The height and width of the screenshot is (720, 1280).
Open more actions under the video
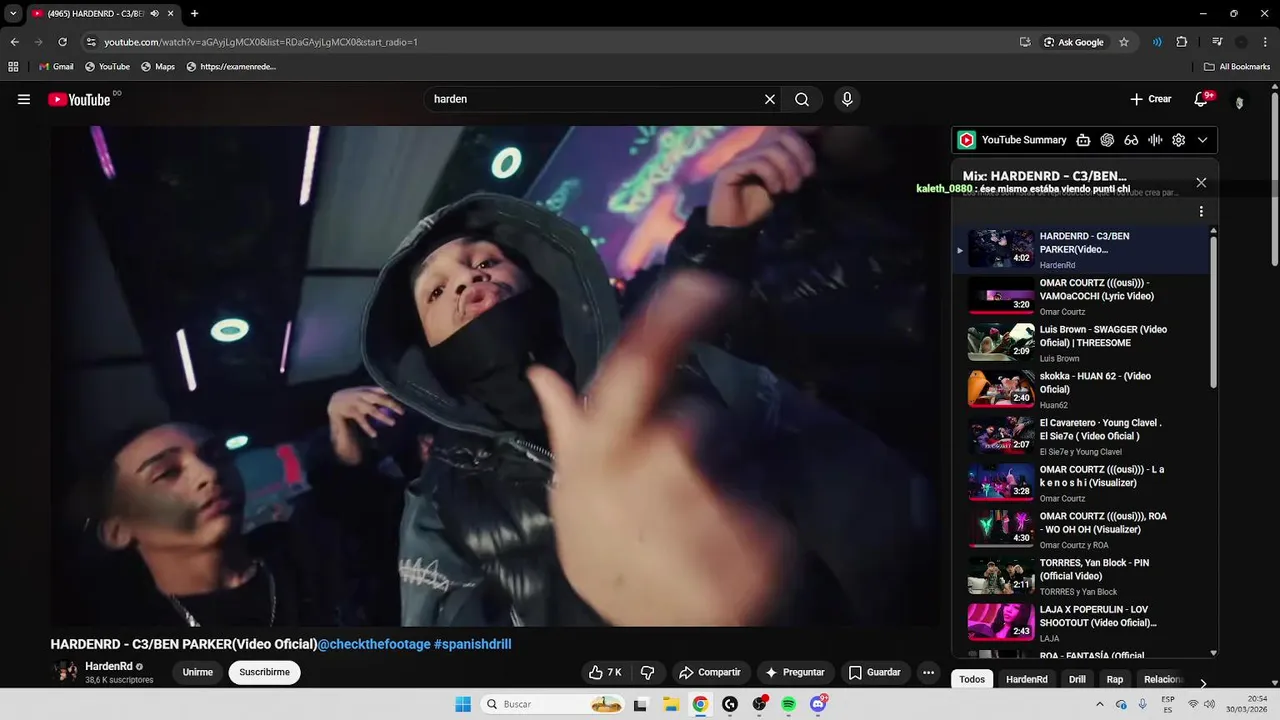928,672
